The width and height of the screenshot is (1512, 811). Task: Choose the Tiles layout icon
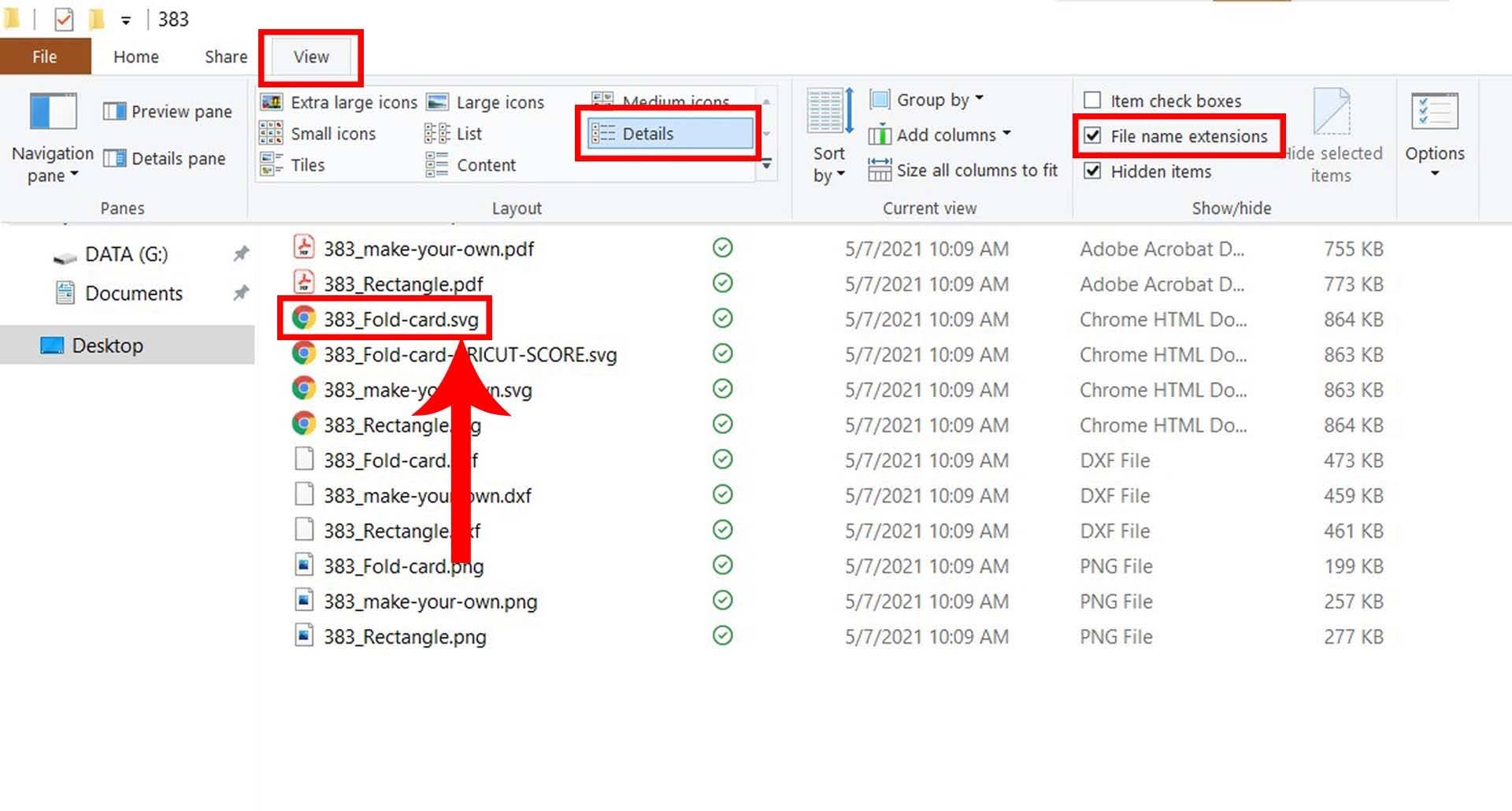click(271, 165)
